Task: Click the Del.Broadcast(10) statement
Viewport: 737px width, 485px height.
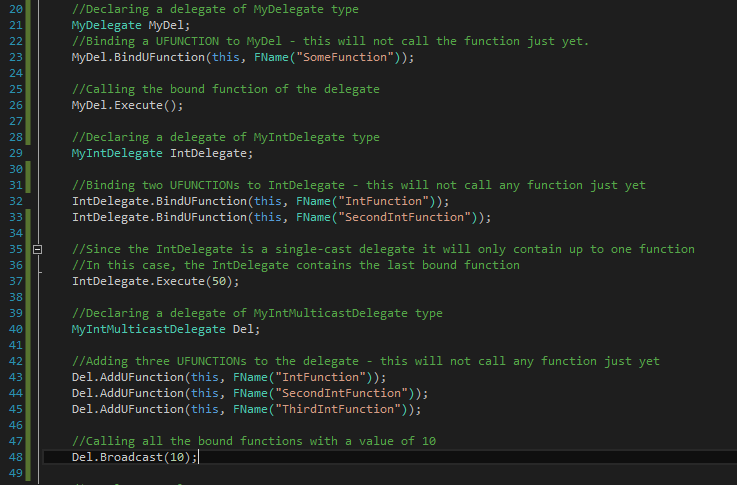Action: click(x=134, y=457)
